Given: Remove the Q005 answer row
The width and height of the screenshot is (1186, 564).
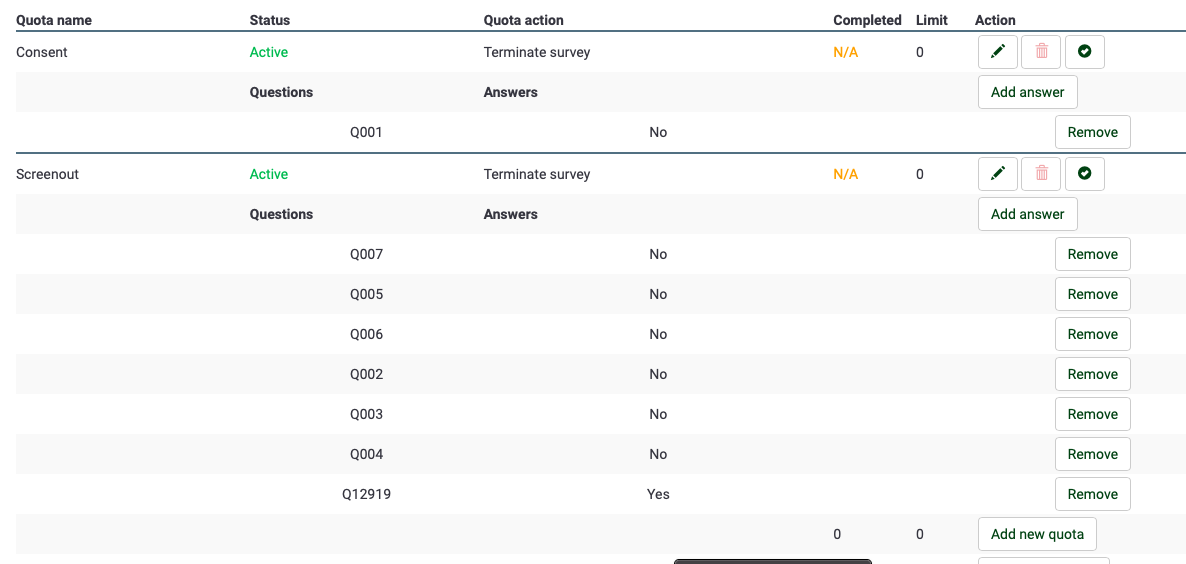Looking at the screenshot, I should point(1092,294).
